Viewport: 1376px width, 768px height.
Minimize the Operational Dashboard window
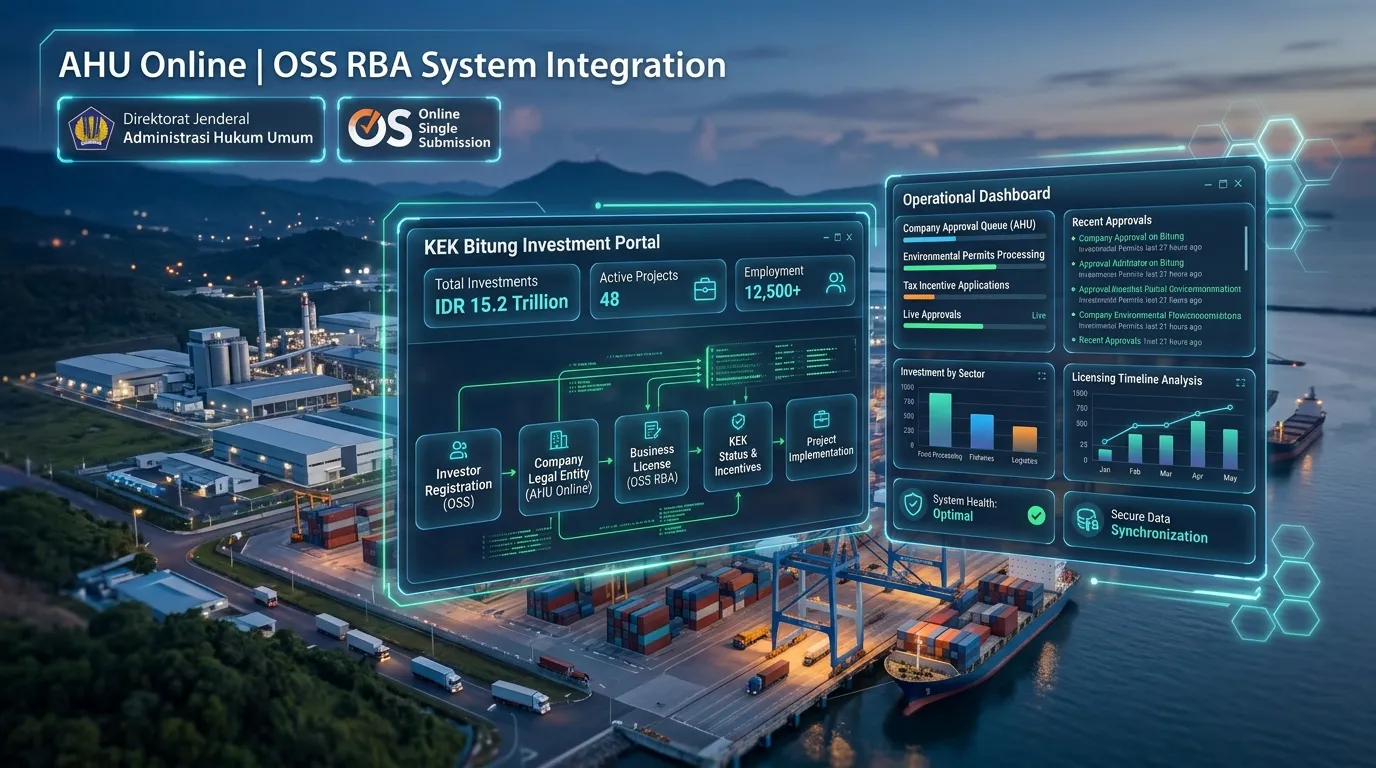[x=1209, y=185]
